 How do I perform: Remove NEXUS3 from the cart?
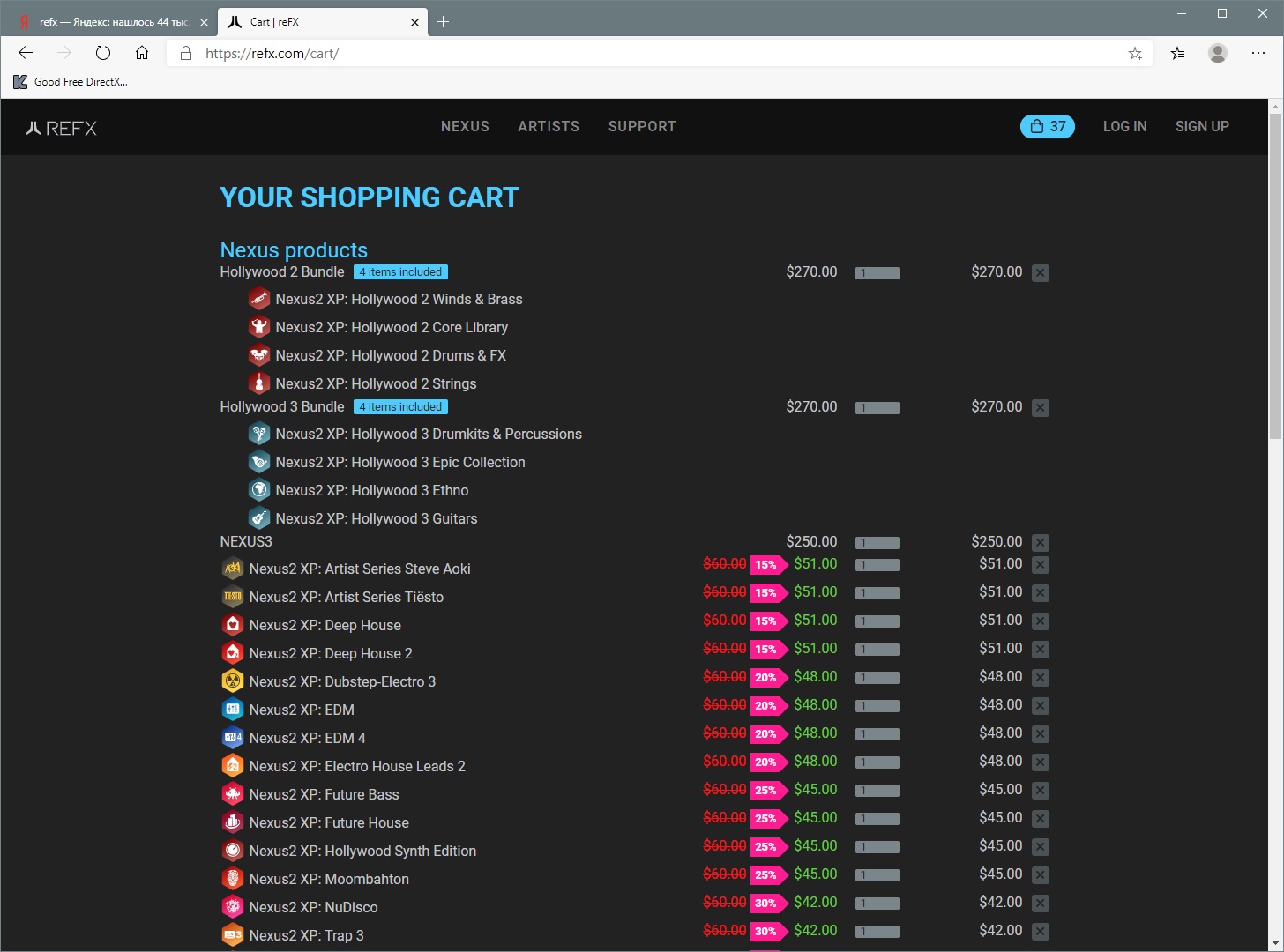point(1041,543)
